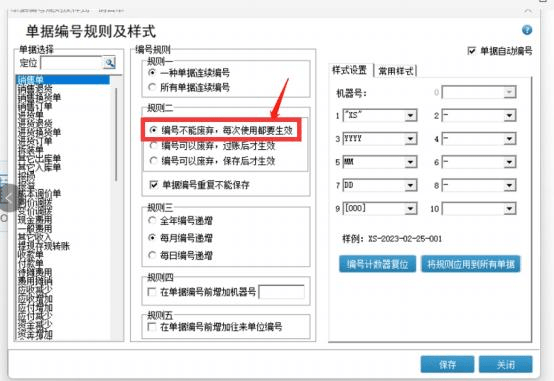Viewport: 554px width, 381px height.
Task: Click the 定位 search input field
Action: tap(72, 63)
